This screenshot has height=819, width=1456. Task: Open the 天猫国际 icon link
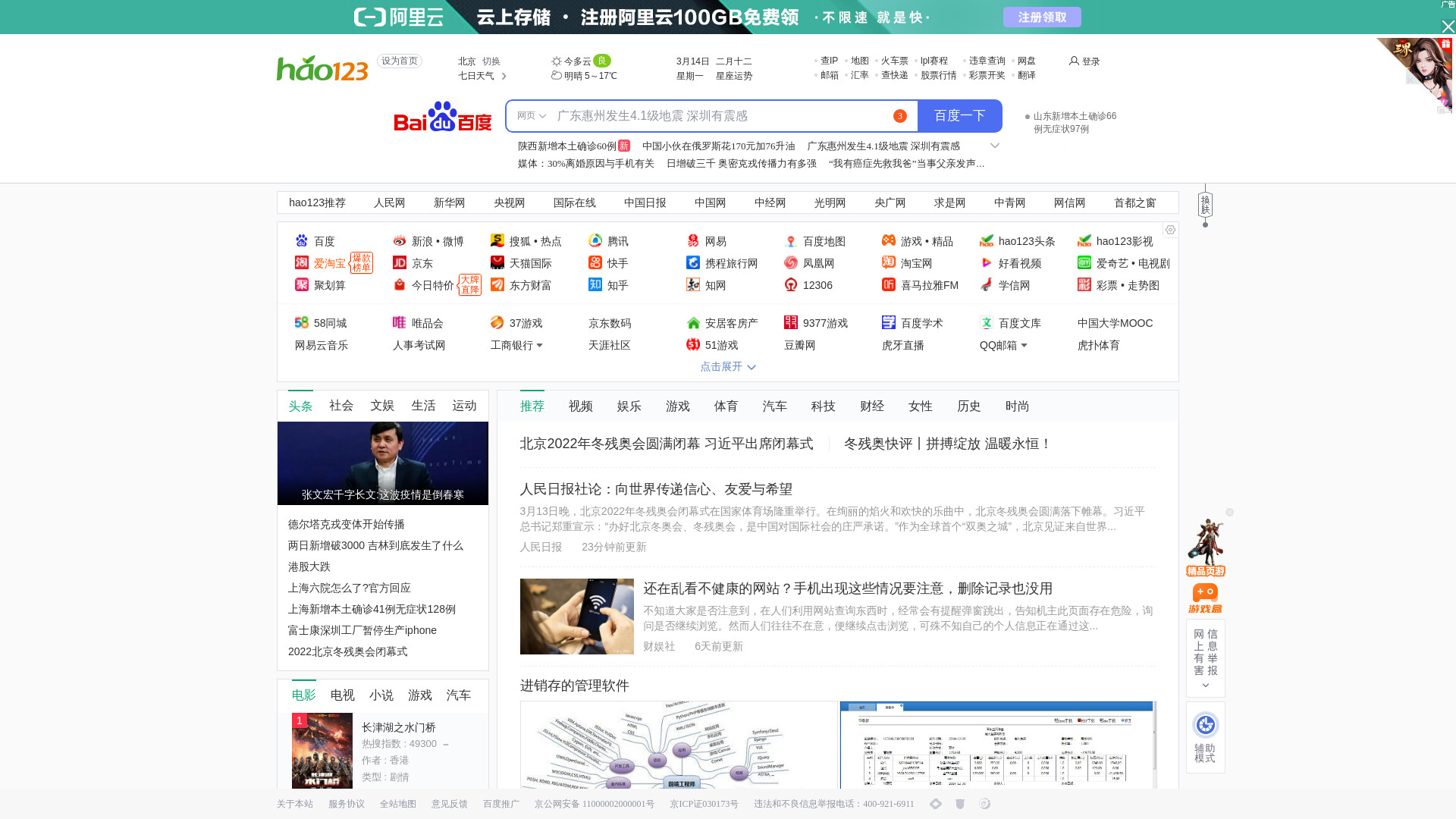coord(497,262)
